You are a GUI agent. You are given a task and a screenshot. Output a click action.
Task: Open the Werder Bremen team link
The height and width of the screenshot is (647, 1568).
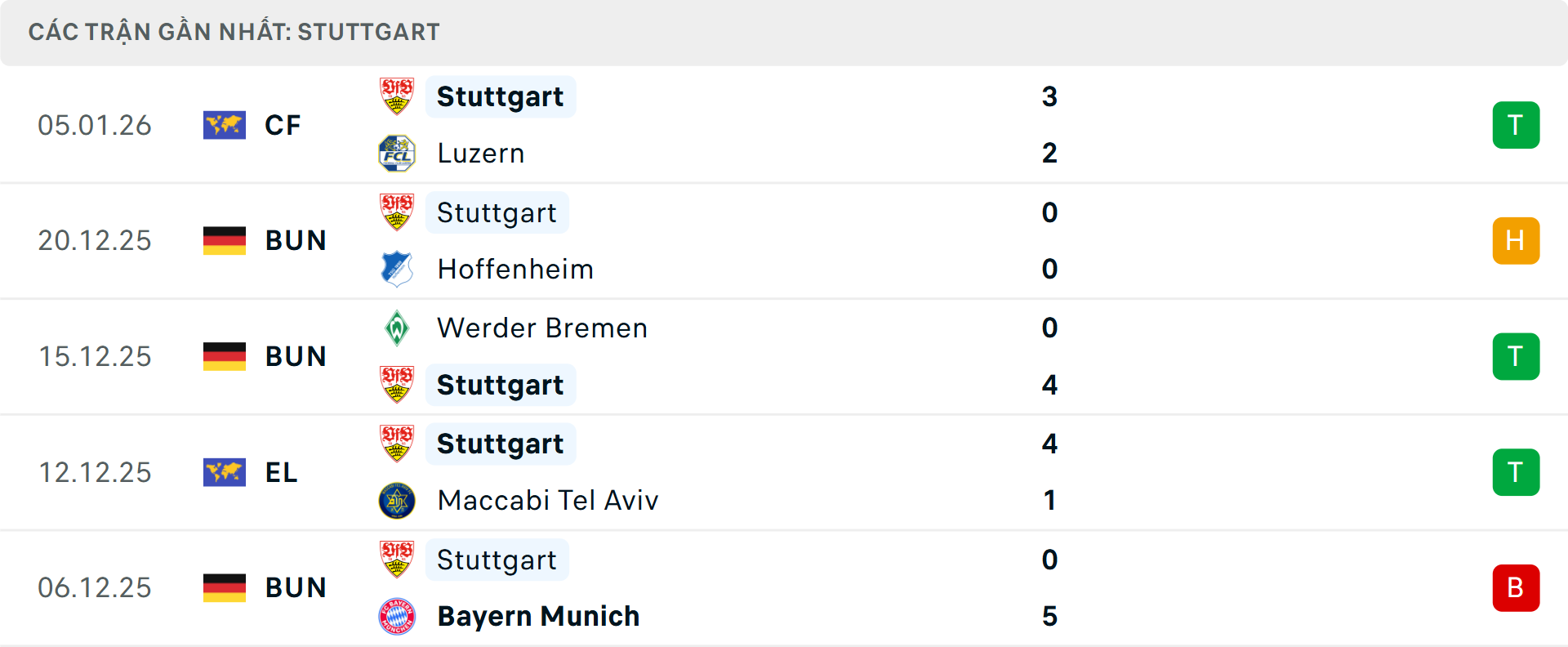pyautogui.click(x=542, y=328)
